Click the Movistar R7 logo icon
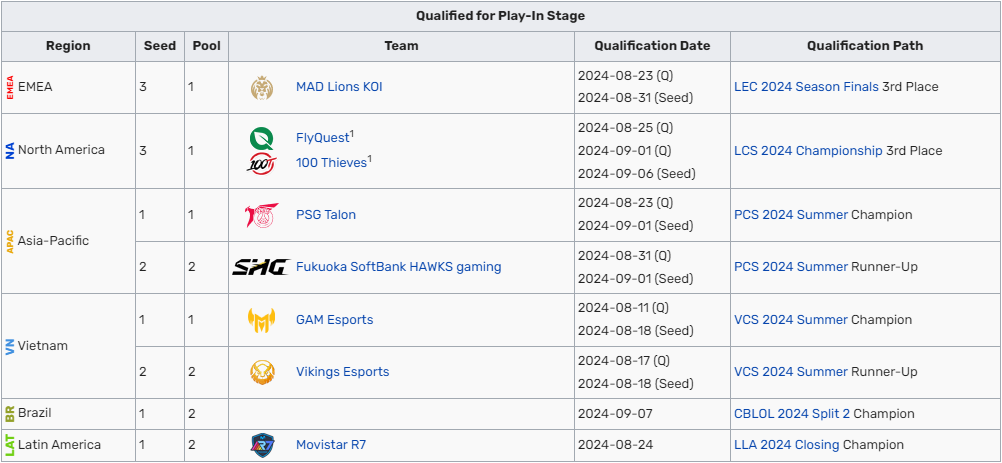This screenshot has height=463, width=1002. pyautogui.click(x=262, y=445)
